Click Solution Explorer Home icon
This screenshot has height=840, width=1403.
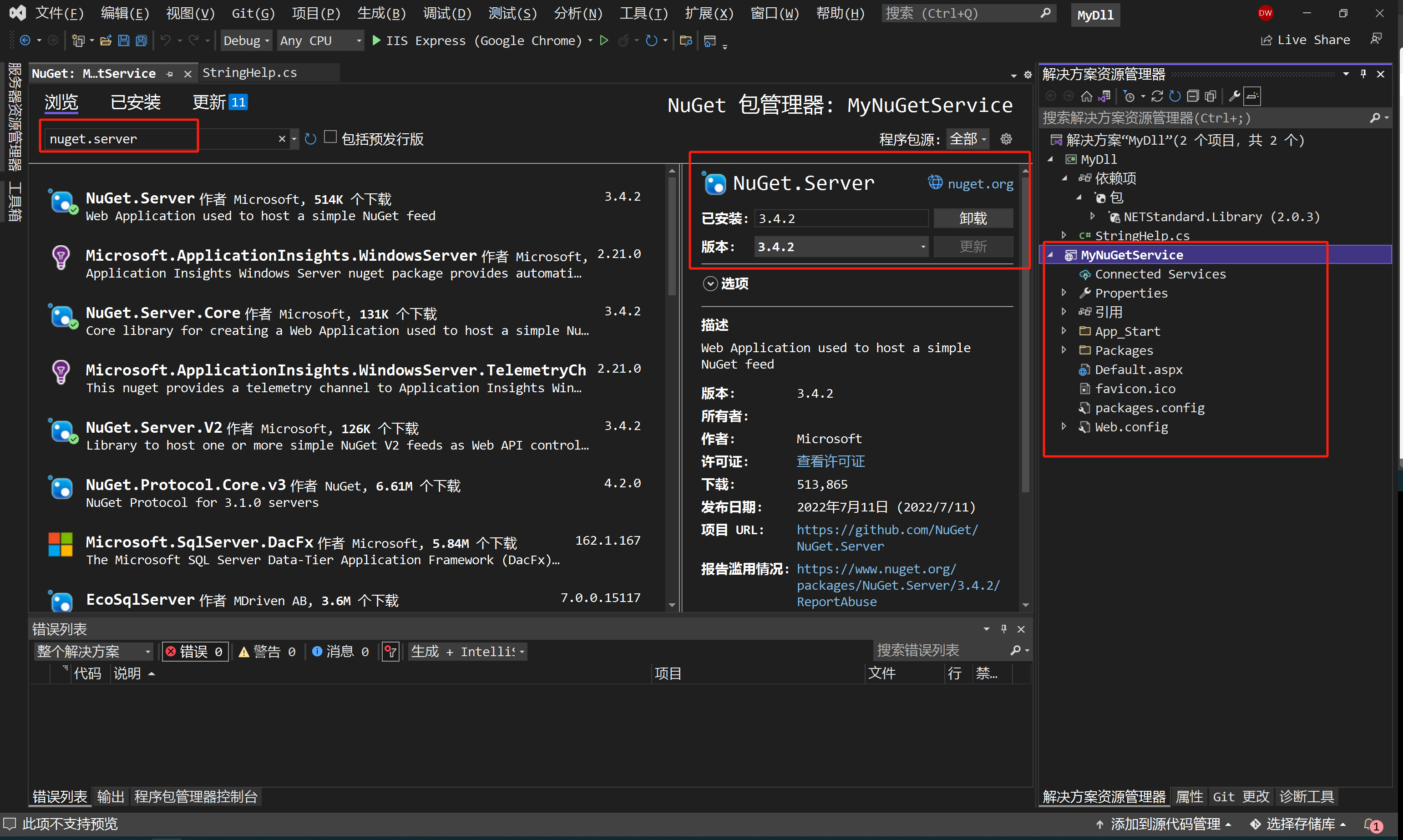tap(1086, 96)
